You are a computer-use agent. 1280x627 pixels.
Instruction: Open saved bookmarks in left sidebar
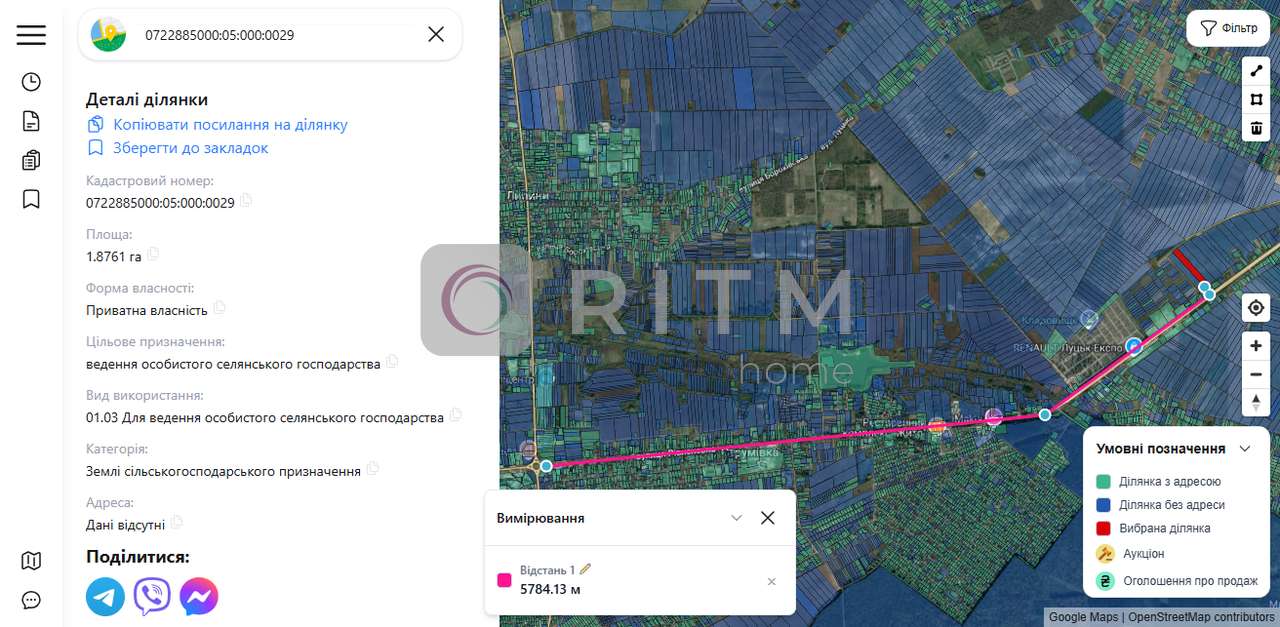(31, 199)
